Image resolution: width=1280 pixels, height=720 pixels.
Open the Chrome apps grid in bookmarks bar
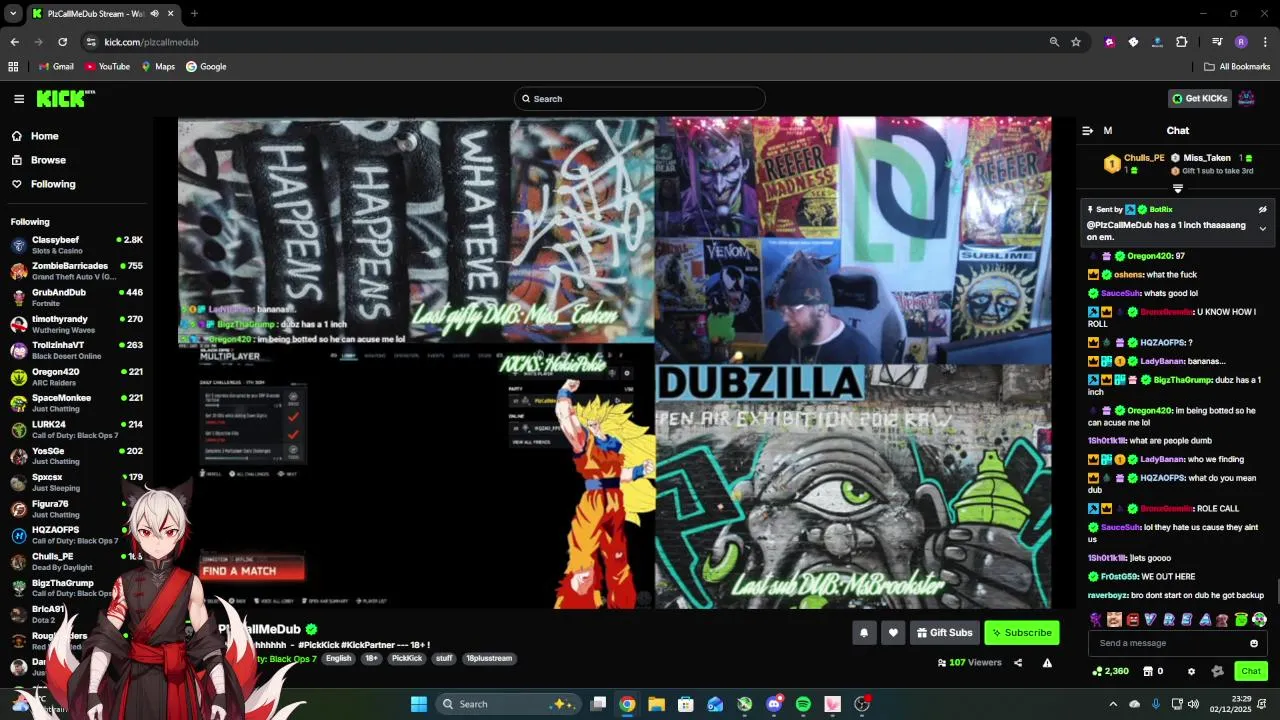13,67
